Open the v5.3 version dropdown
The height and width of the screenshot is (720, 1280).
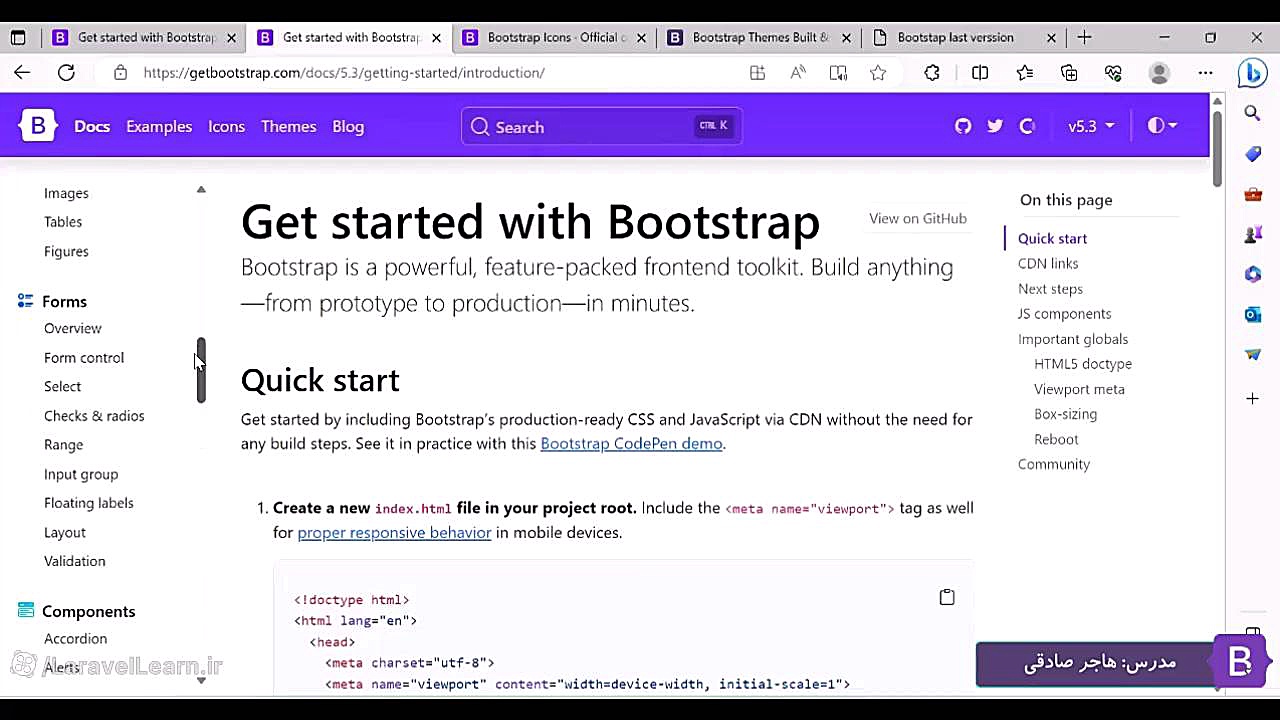point(1091,126)
